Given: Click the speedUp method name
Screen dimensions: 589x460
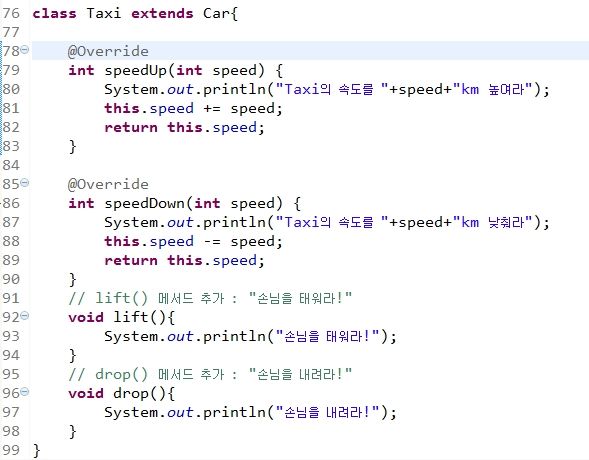Looking at the screenshot, I should [x=136, y=71].
